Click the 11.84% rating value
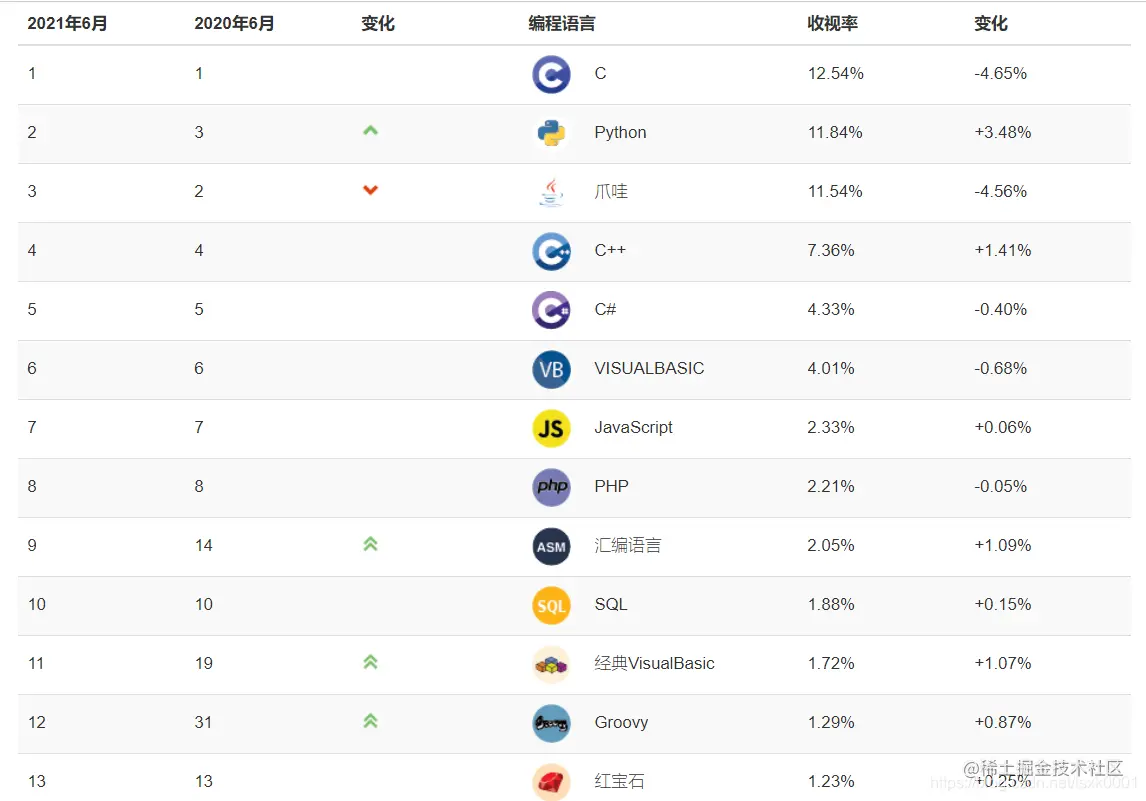 [835, 133]
